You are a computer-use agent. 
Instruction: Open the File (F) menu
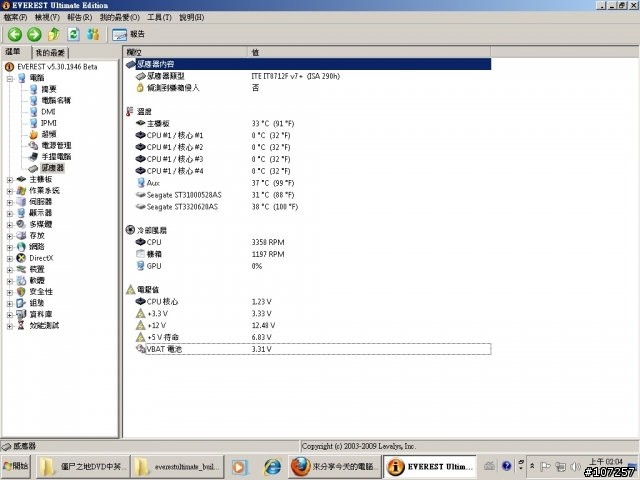15,17
